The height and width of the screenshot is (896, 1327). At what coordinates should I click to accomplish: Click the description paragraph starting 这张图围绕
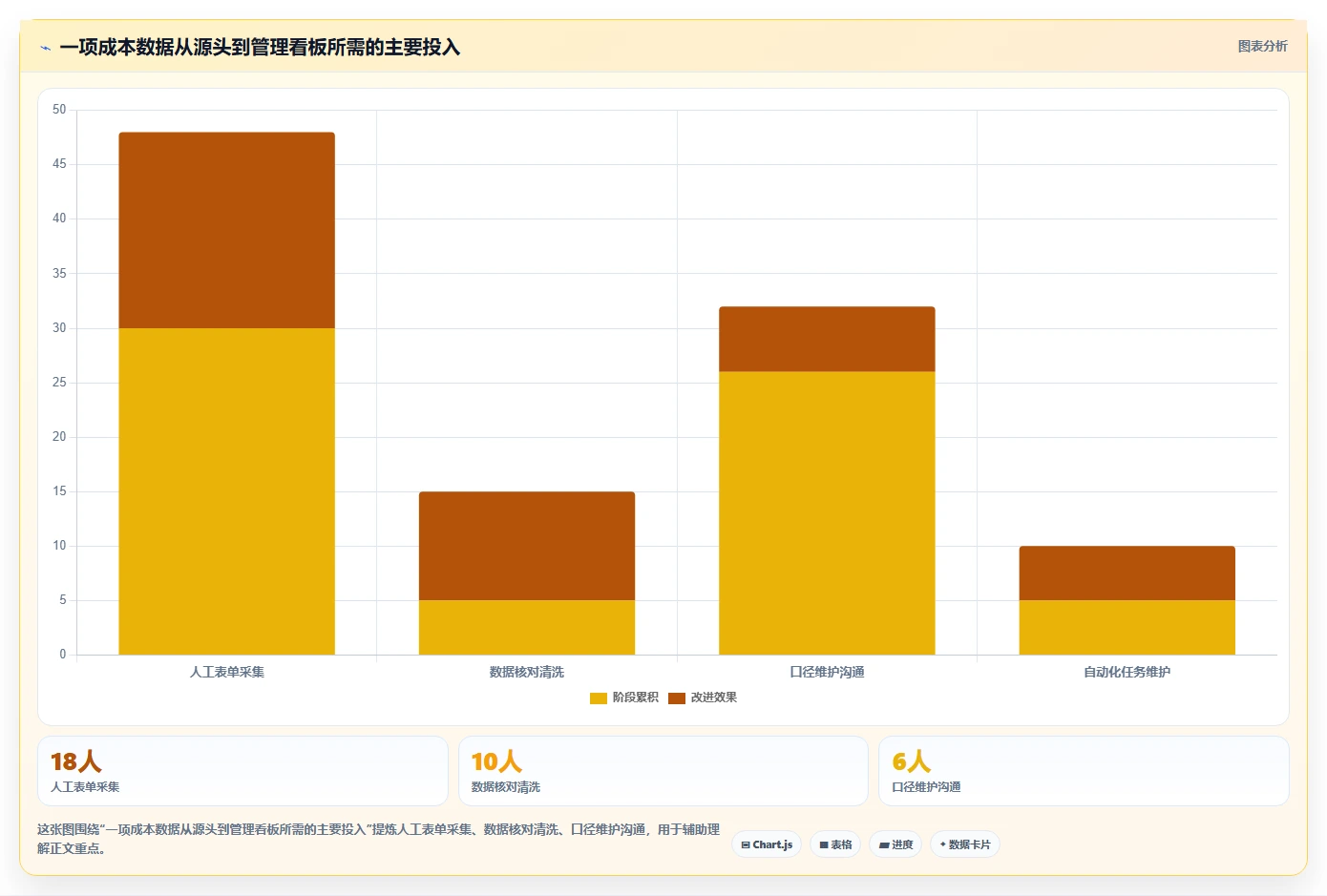pos(379,839)
